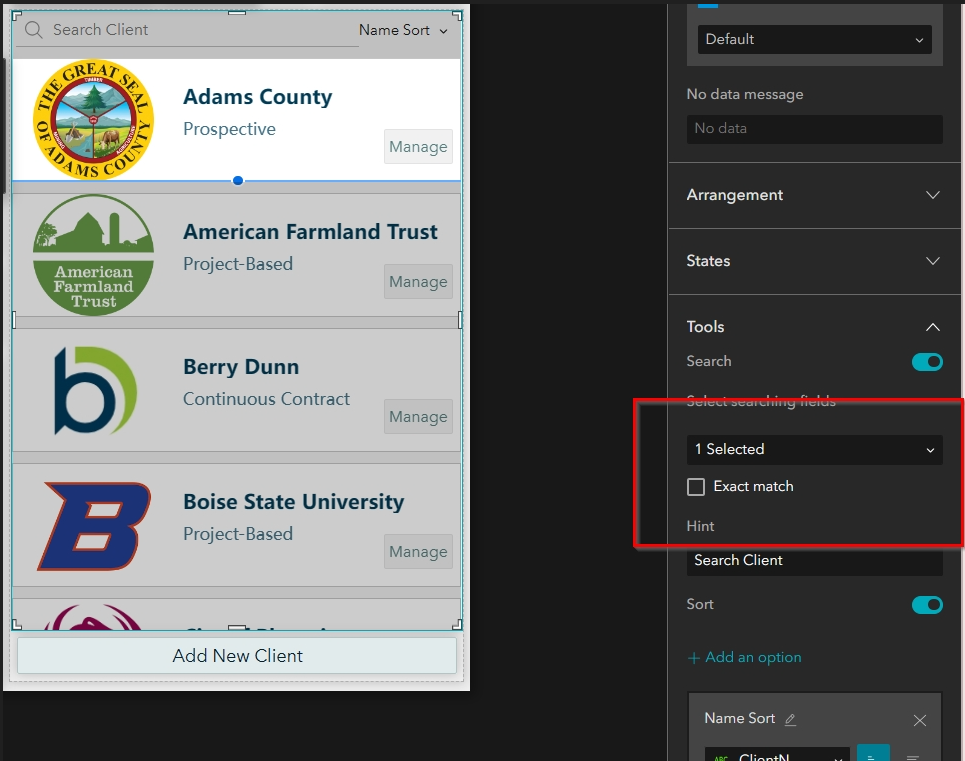Open the ClientN sort field dropdown

(x=777, y=755)
